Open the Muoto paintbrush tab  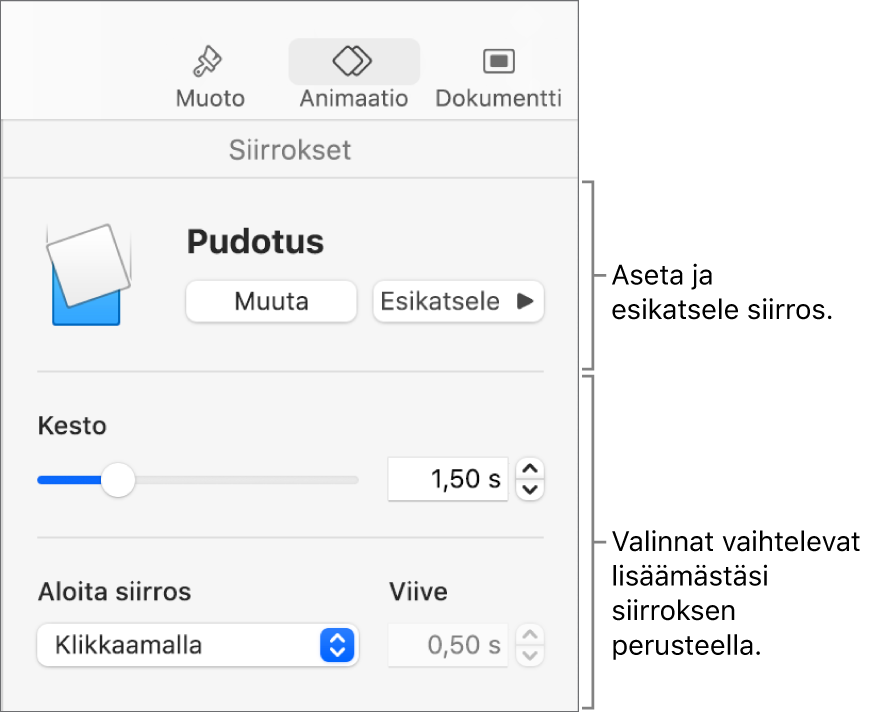(210, 77)
